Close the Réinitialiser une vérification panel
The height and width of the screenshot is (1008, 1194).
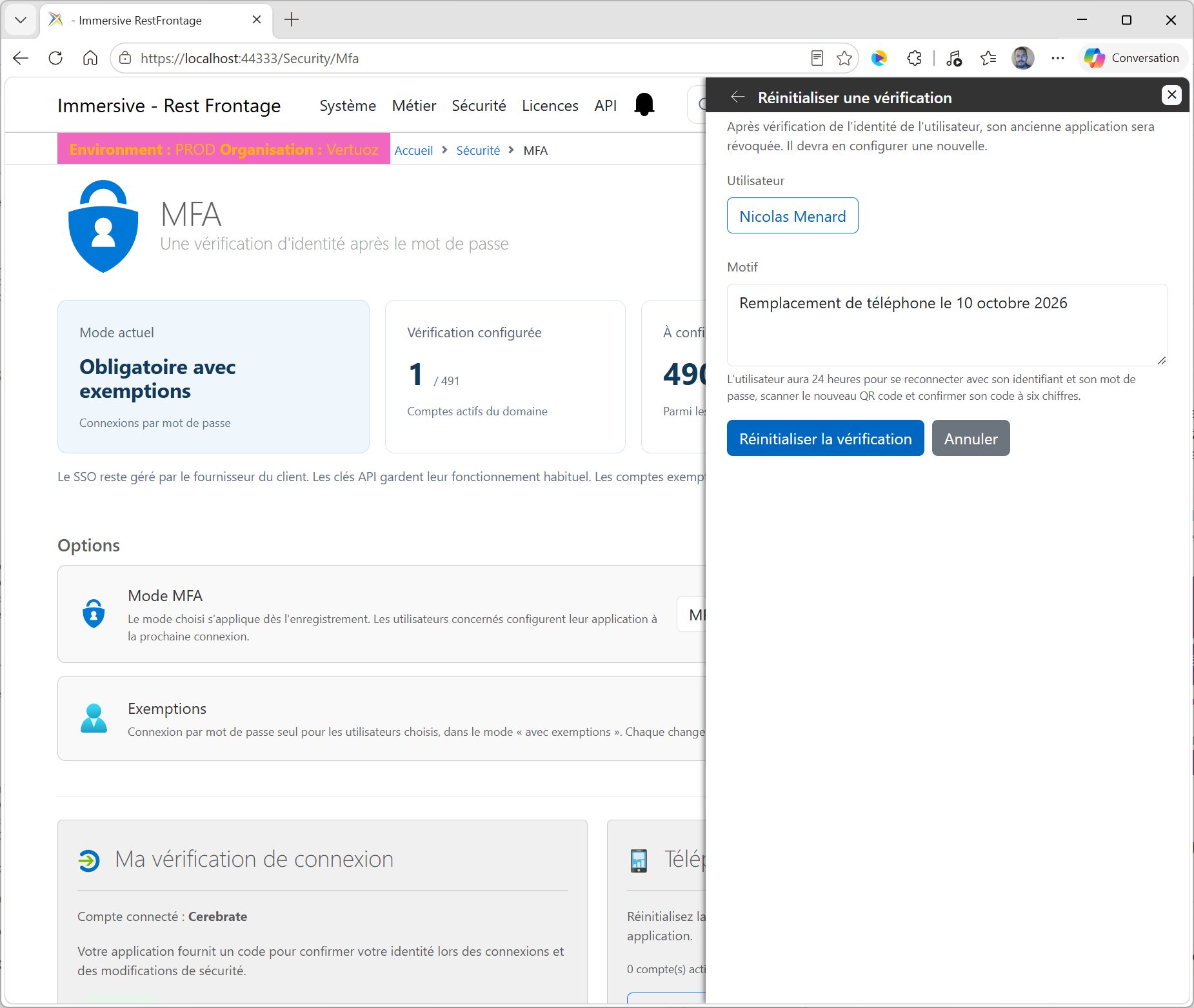[x=1171, y=95]
